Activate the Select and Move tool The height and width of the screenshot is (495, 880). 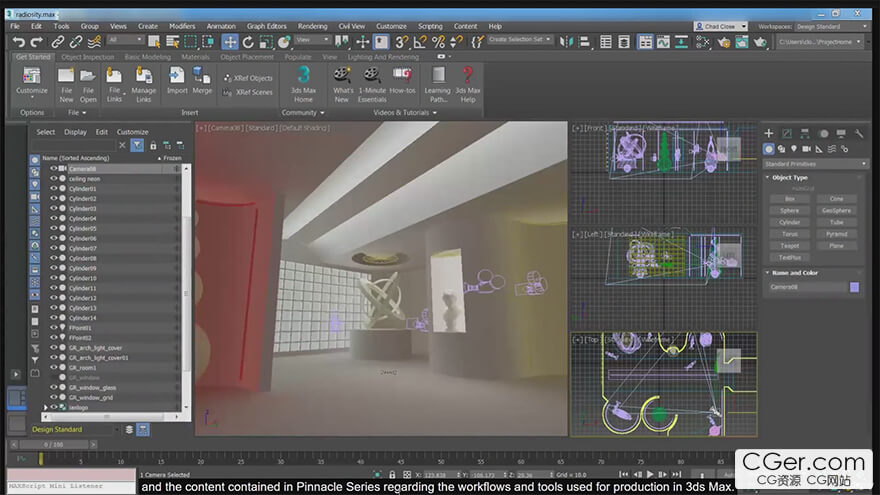click(x=230, y=42)
